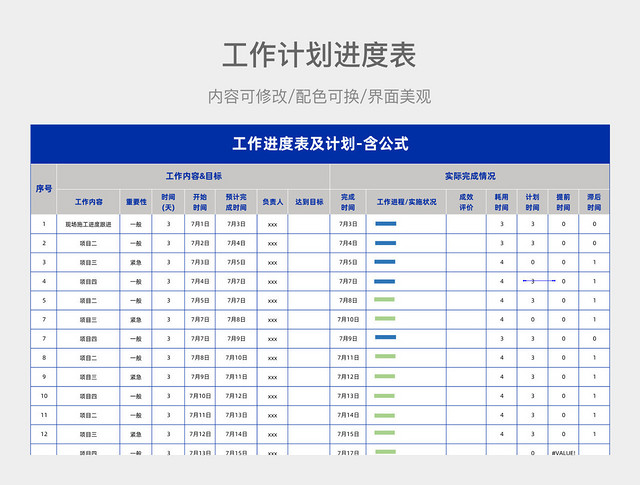Screen dimensions: 640x485
Task: Select the 序号 header cell
Action: click(x=44, y=189)
